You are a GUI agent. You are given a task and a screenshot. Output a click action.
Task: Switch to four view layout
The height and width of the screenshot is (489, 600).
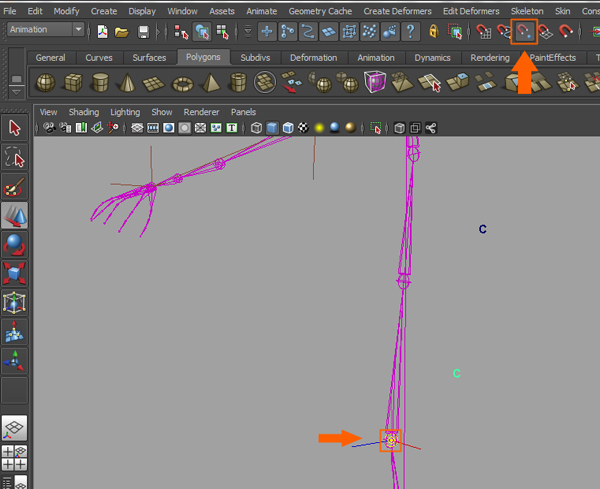(x=15, y=458)
